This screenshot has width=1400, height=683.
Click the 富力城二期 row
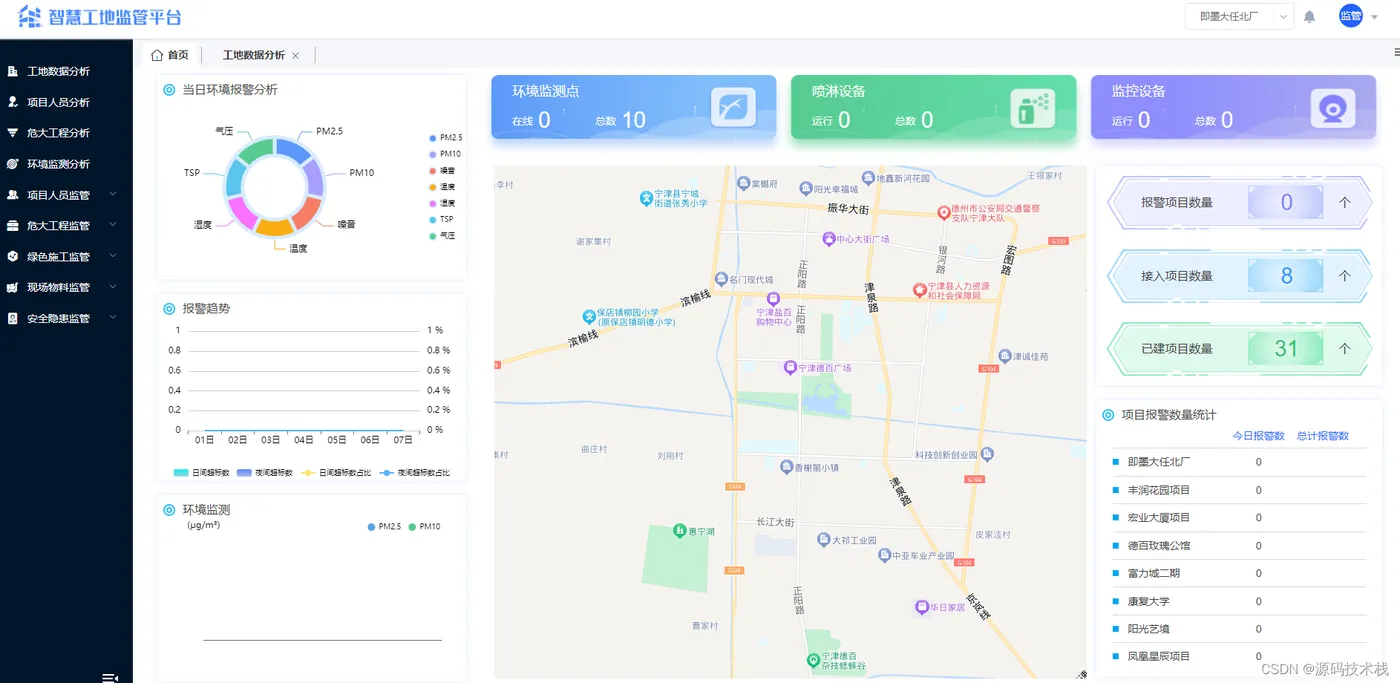point(1239,574)
